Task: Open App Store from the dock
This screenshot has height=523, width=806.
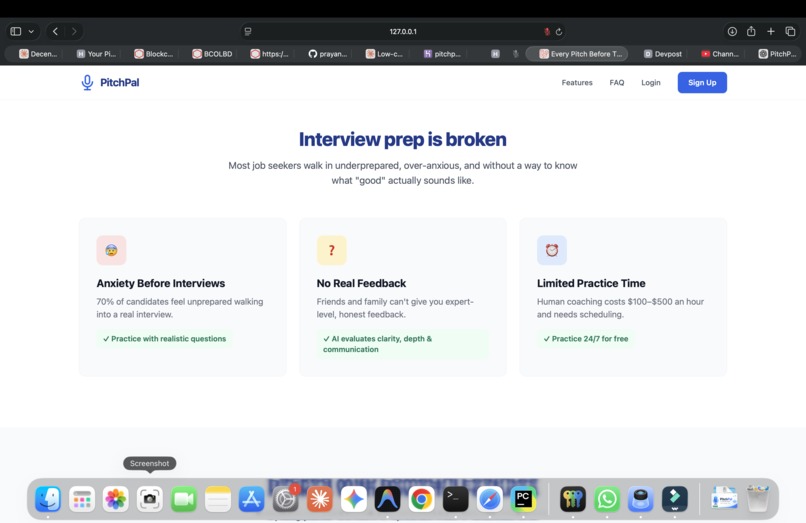Action: point(251,499)
